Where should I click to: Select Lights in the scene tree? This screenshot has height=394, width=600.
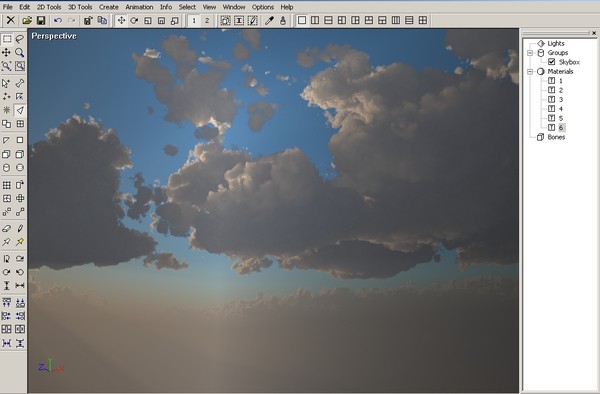(556, 43)
